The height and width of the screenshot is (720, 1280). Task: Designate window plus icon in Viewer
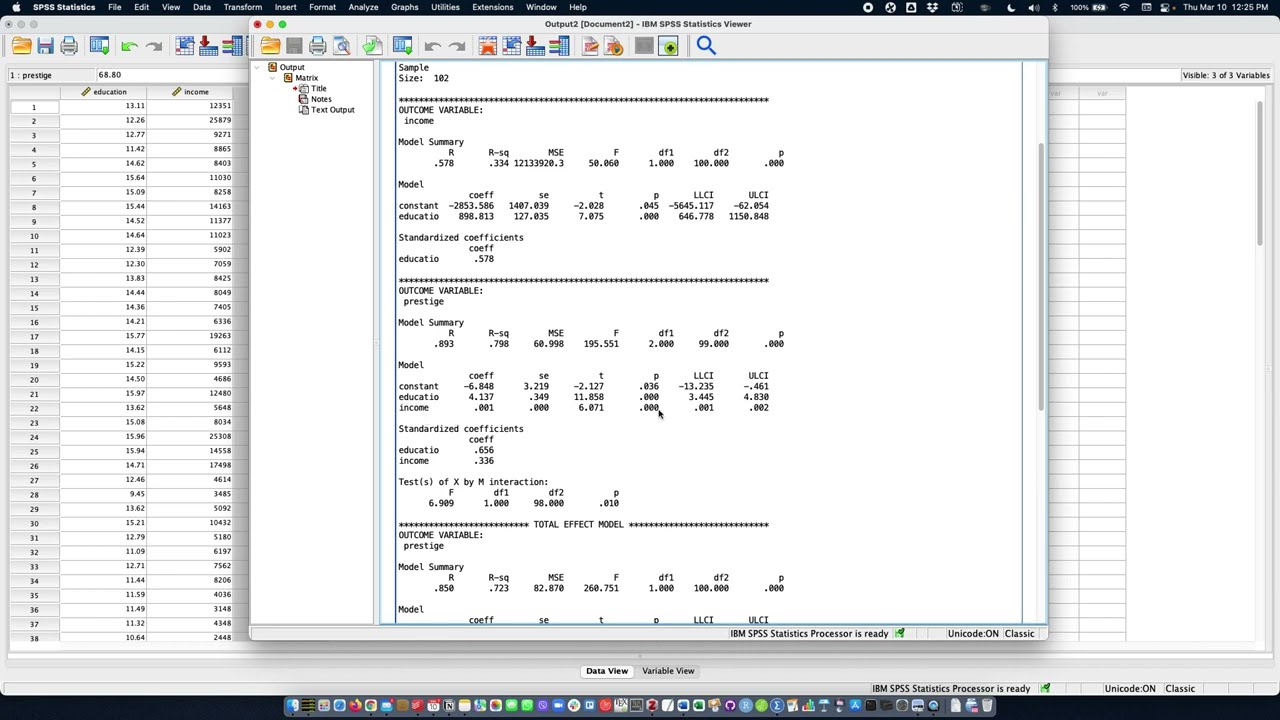tap(668, 46)
